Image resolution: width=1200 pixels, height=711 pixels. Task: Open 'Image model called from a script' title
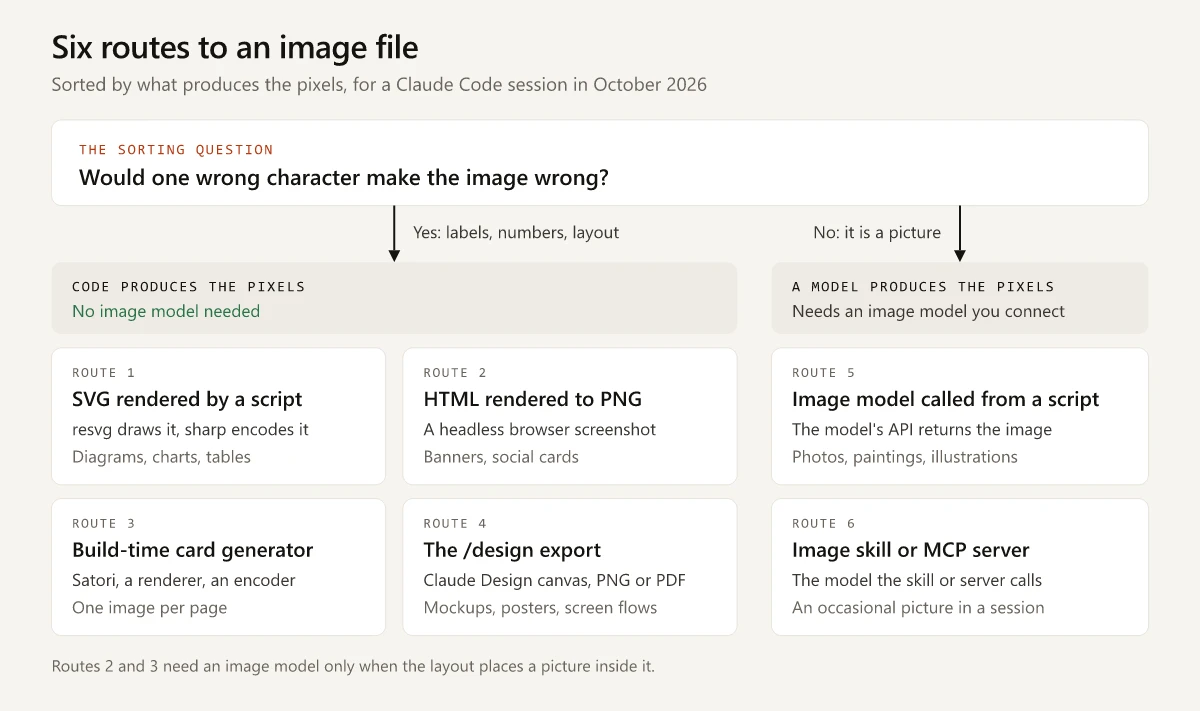[x=946, y=399]
